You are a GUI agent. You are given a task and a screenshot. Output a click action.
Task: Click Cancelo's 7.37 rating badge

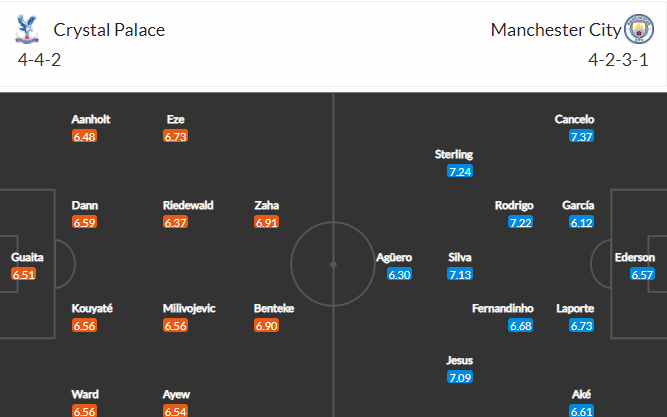coord(581,136)
